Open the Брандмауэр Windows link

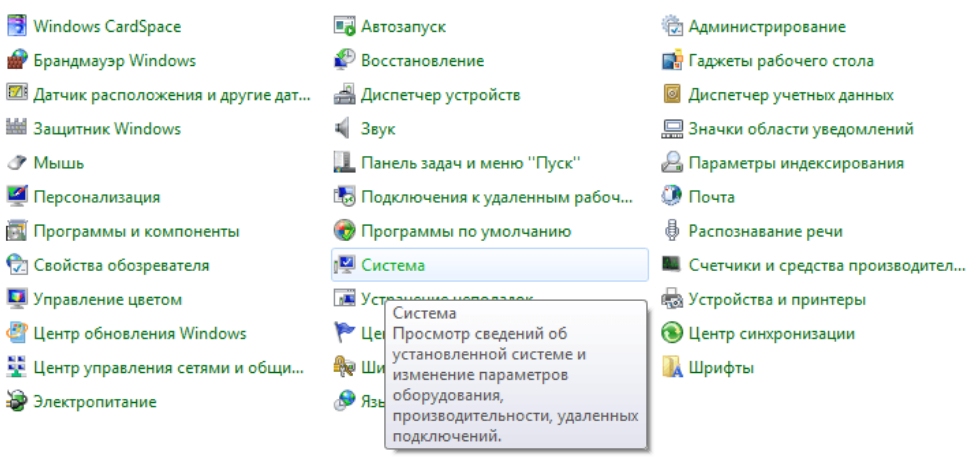click(115, 61)
